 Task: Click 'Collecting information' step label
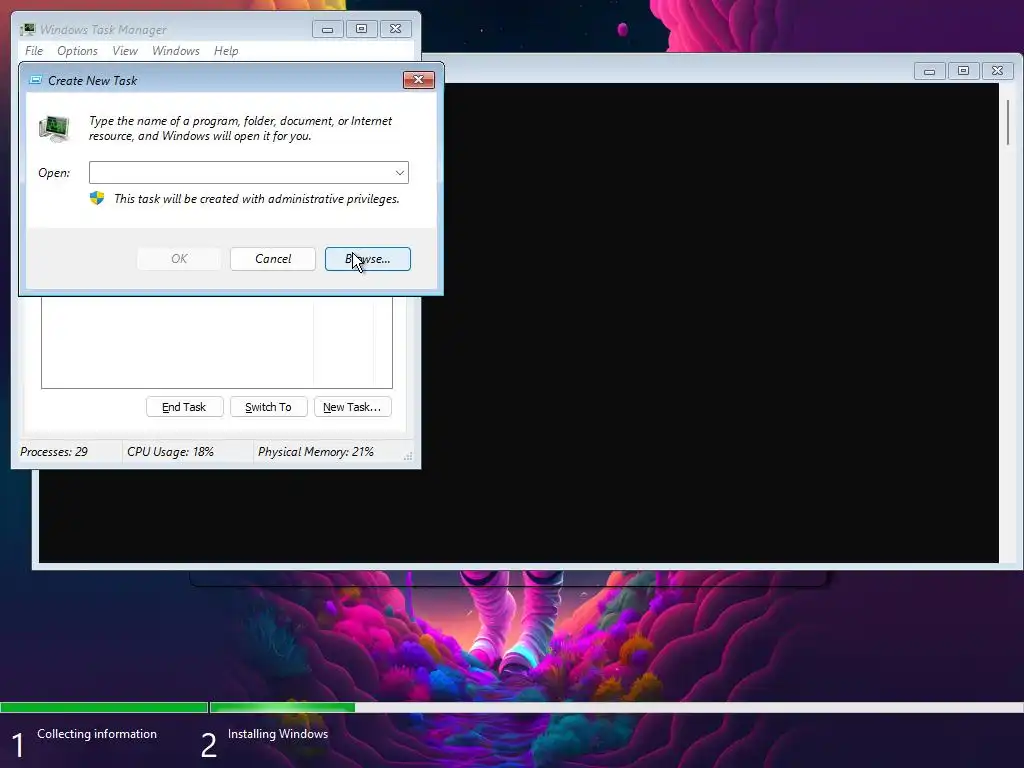tap(97, 734)
